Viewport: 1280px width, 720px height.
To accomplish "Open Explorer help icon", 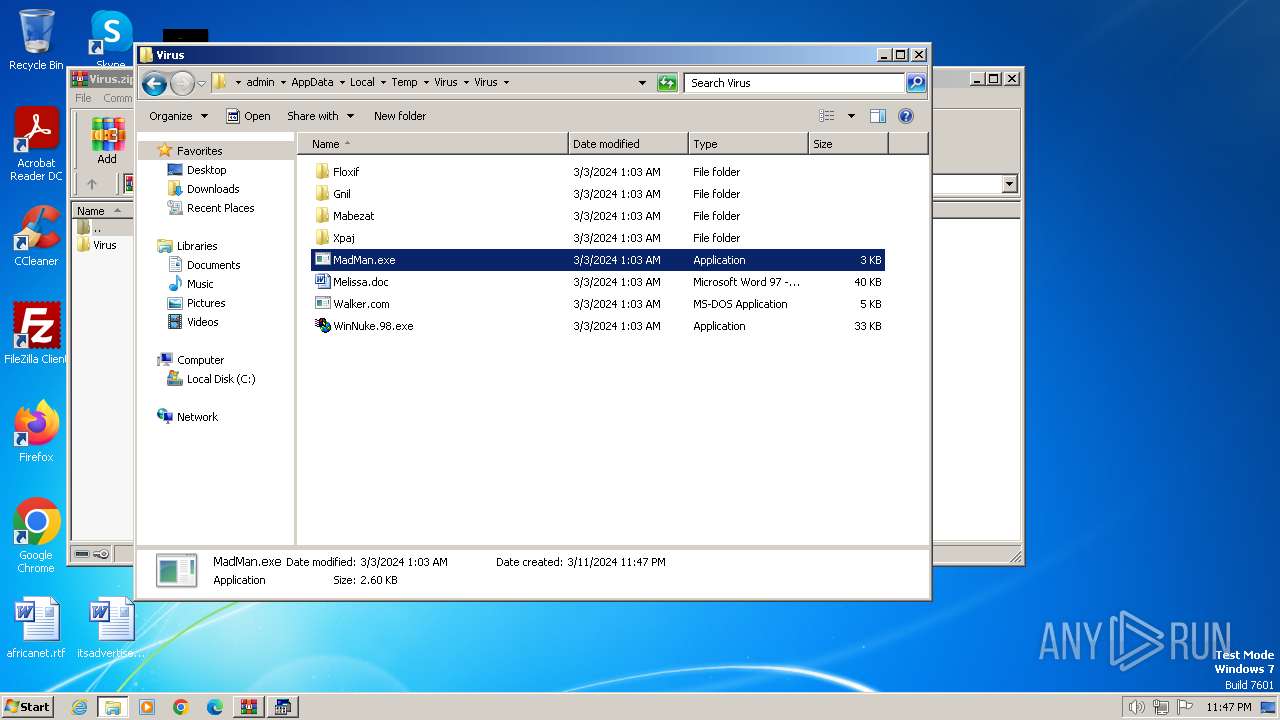I will [906, 116].
